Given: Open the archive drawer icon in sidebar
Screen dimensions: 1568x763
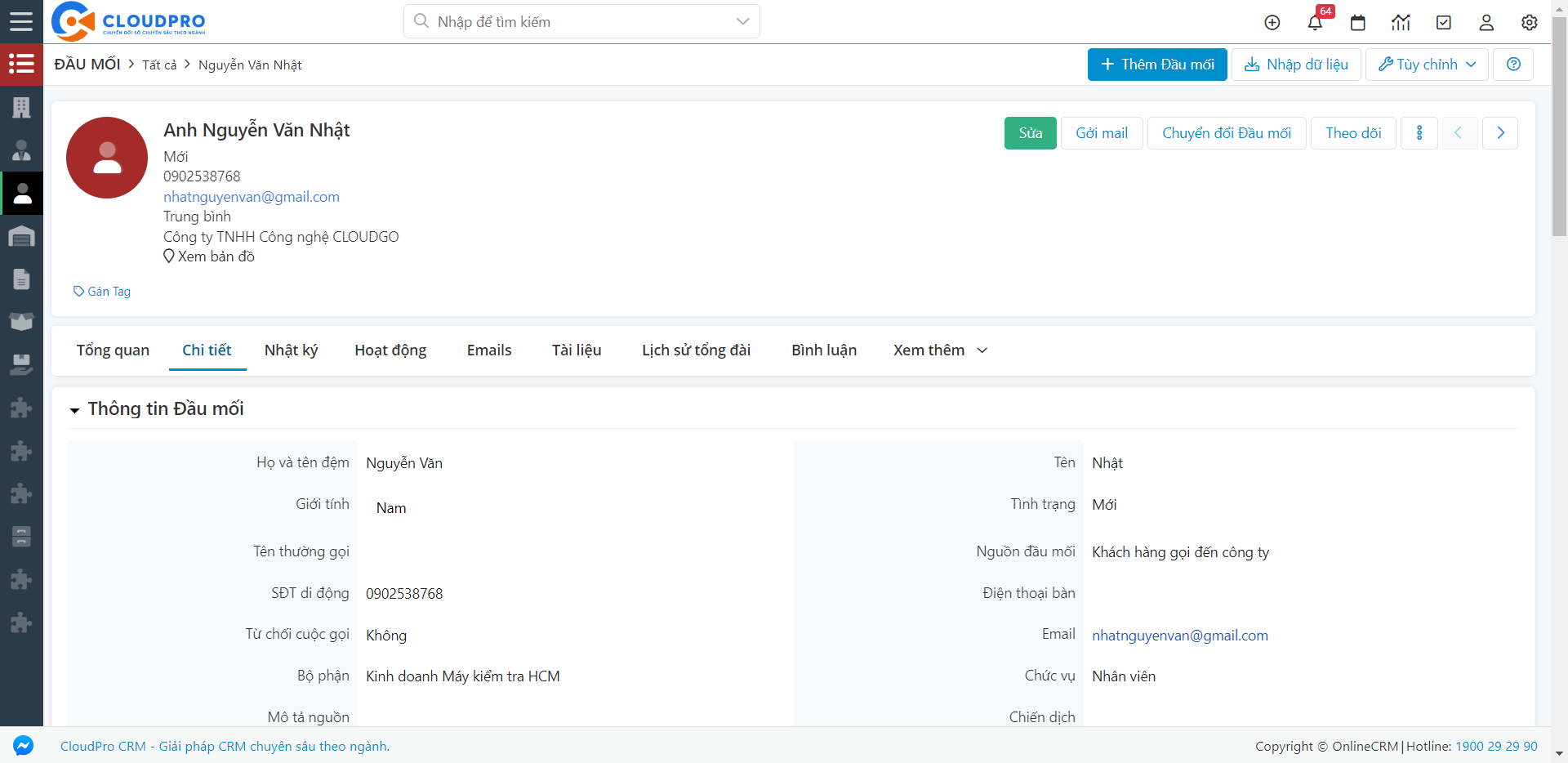Looking at the screenshot, I should tap(21, 537).
